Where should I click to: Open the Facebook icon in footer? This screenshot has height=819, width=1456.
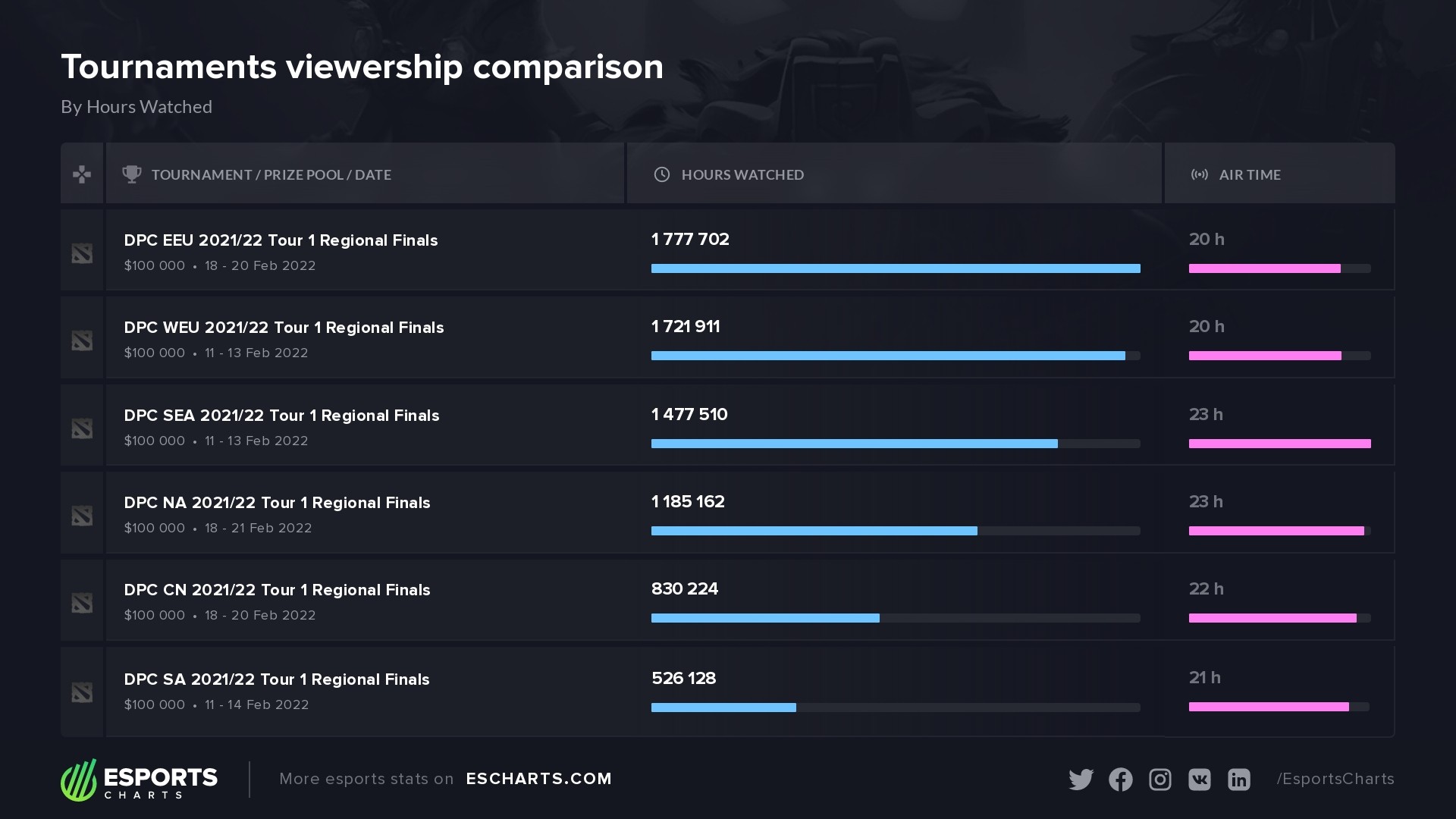click(x=1120, y=780)
